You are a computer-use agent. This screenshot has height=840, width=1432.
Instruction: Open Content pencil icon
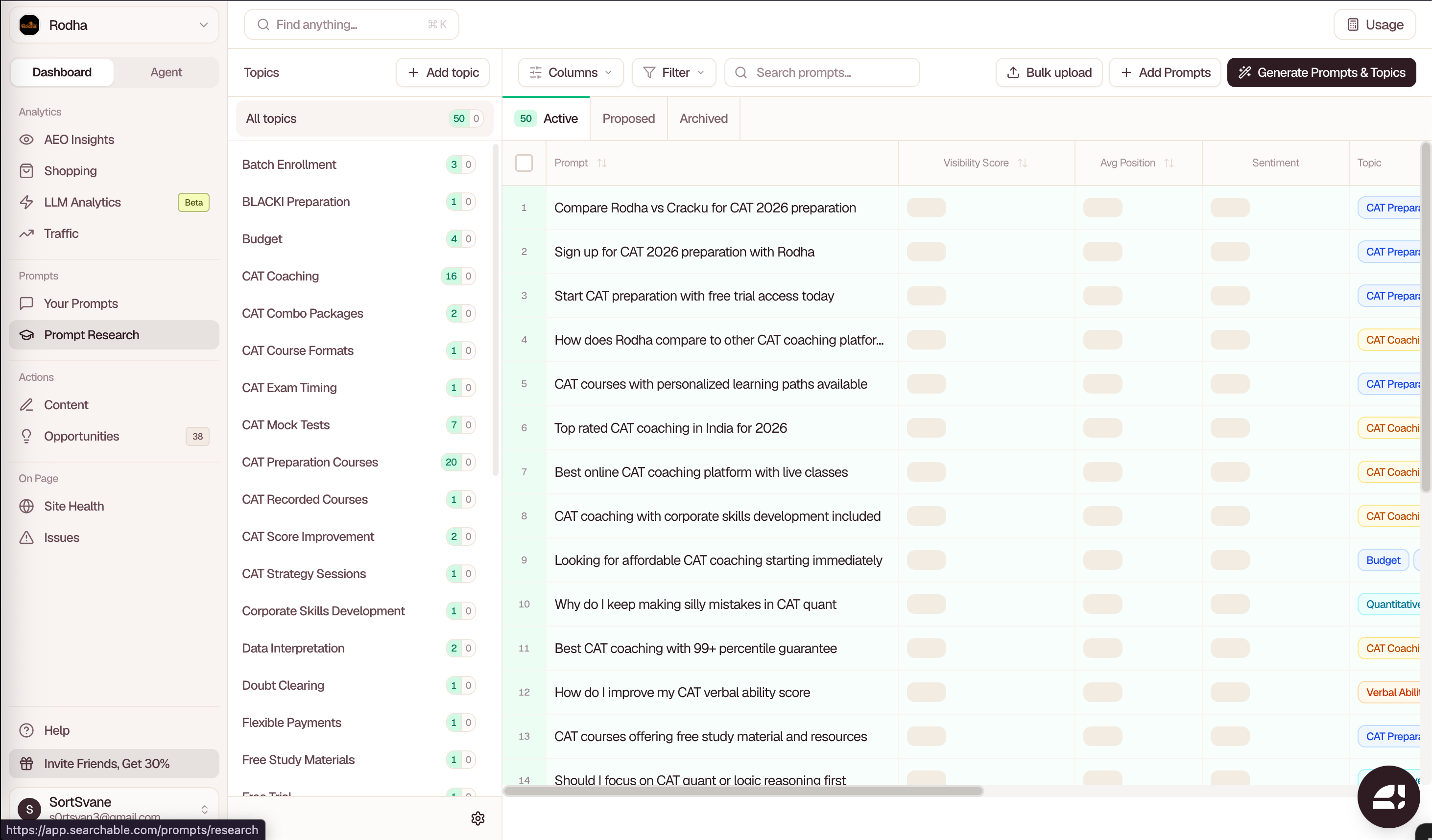point(26,405)
